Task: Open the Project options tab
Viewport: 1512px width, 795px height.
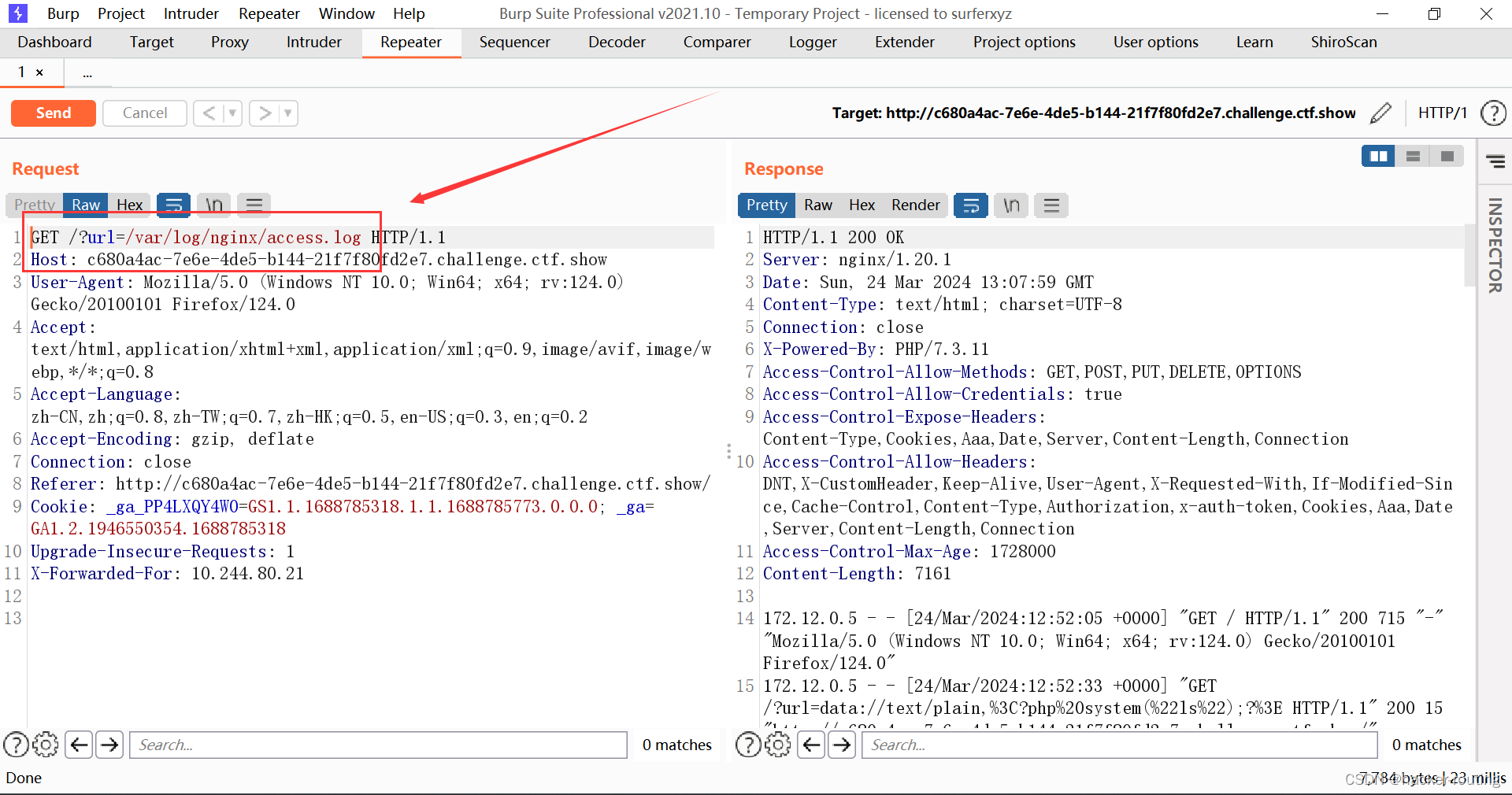Action: tap(1025, 43)
